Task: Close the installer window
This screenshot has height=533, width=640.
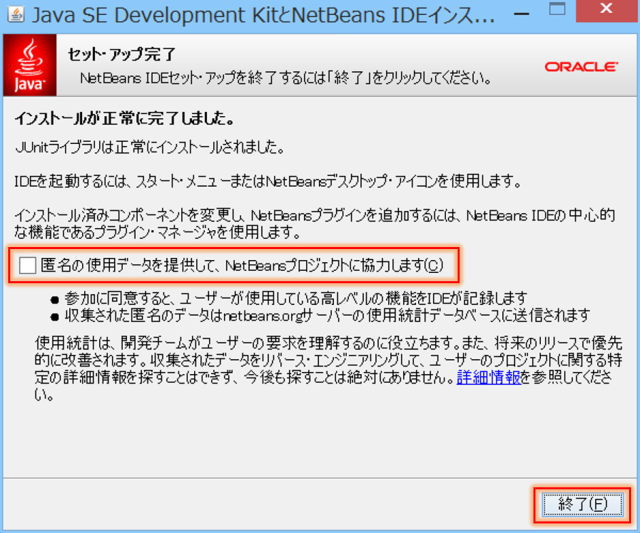Action: click(x=607, y=9)
